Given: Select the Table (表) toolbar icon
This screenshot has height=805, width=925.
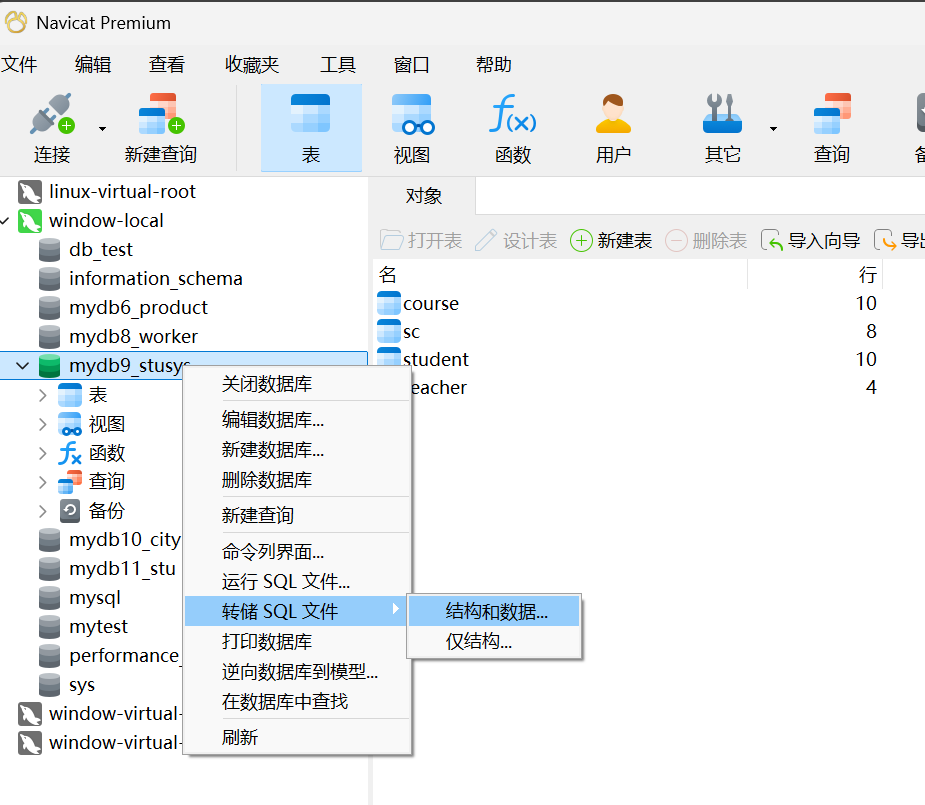Looking at the screenshot, I should click(x=311, y=113).
